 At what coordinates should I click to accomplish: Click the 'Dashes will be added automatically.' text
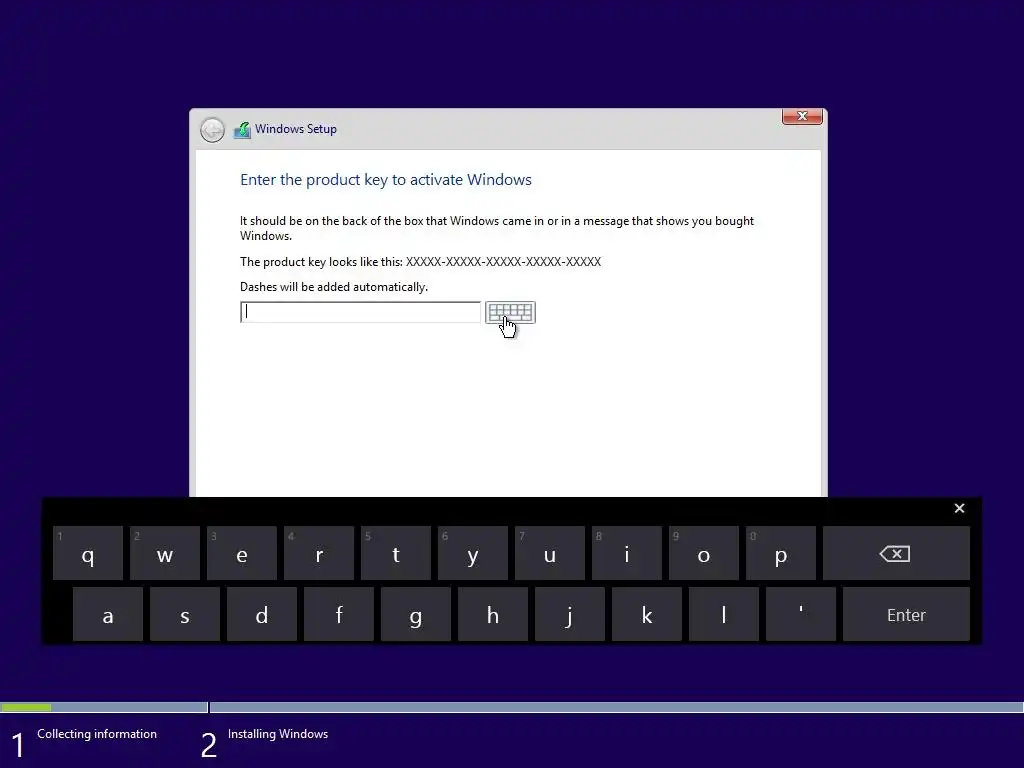[334, 287]
